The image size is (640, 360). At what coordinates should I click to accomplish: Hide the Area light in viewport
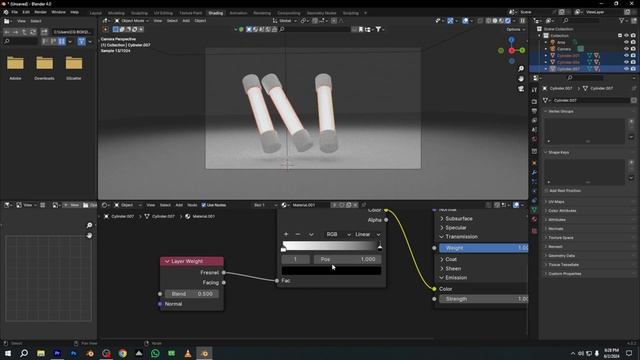pos(626,42)
